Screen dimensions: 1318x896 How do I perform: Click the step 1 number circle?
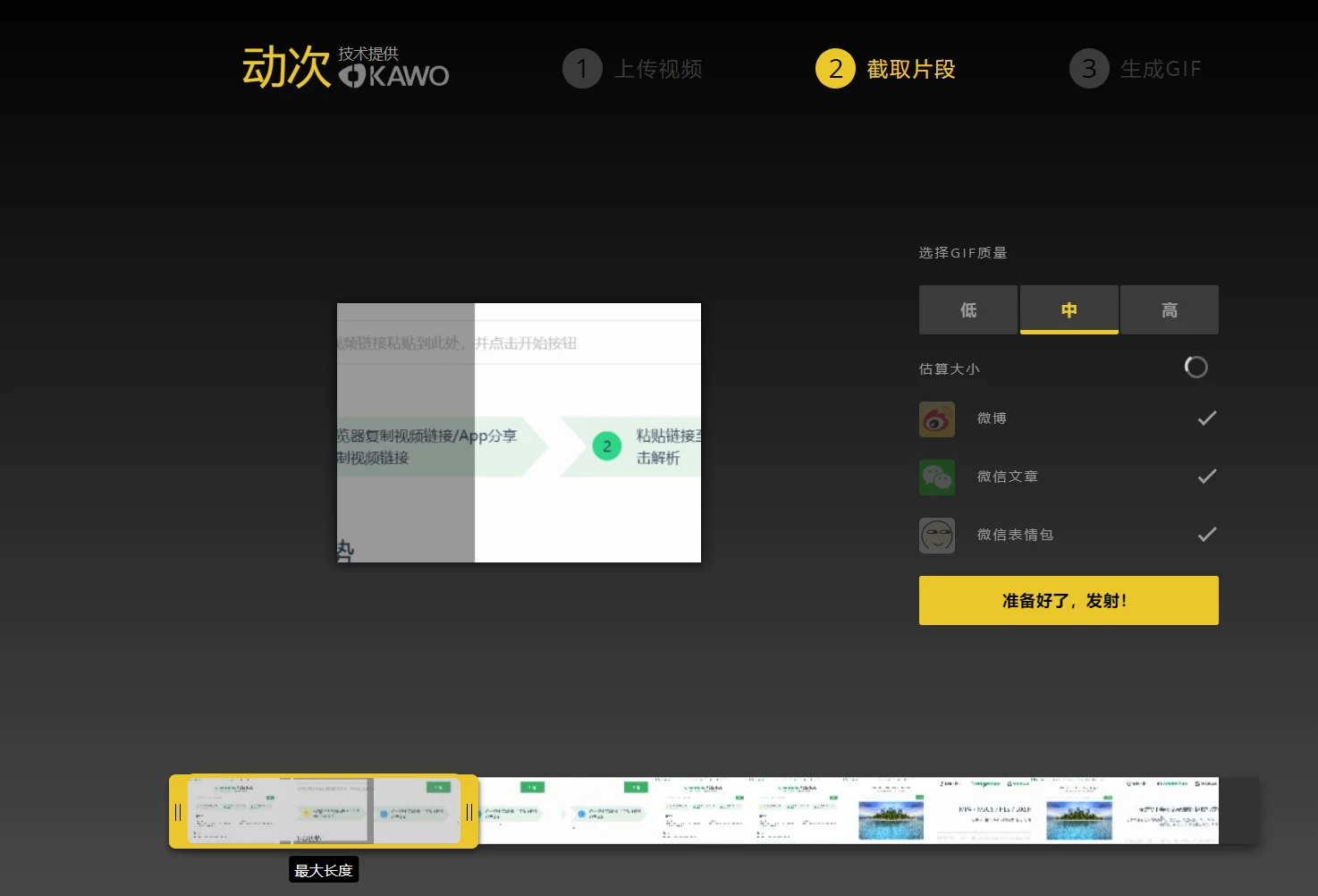tap(582, 69)
